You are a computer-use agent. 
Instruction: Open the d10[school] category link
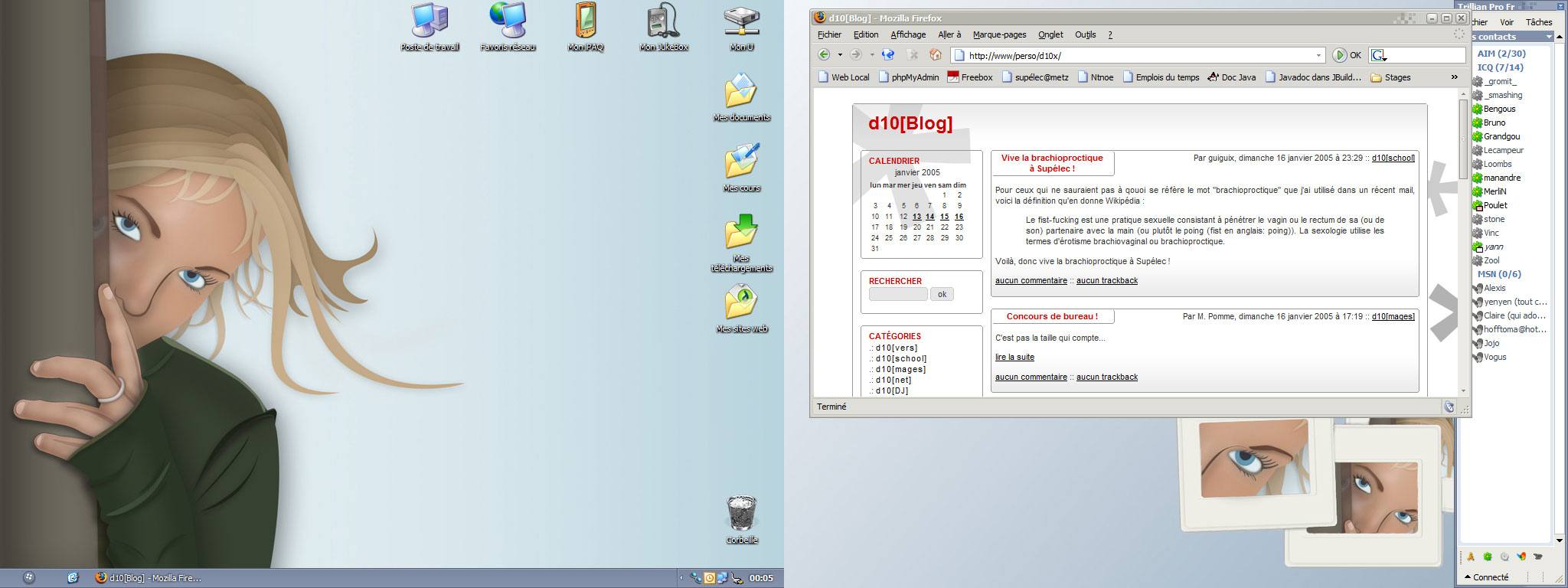[x=901, y=358]
